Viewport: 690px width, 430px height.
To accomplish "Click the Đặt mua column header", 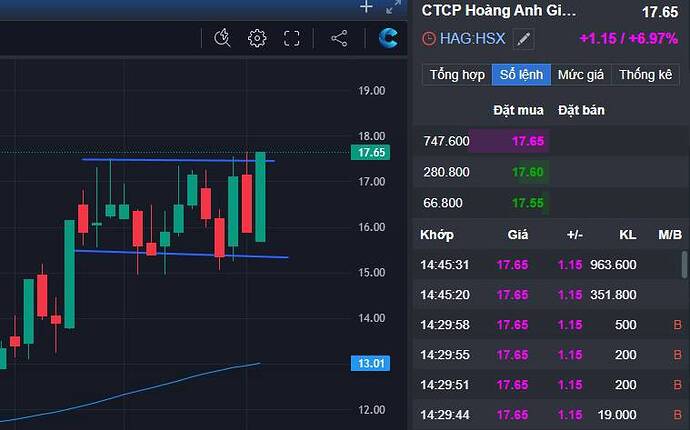I will 518,110.
